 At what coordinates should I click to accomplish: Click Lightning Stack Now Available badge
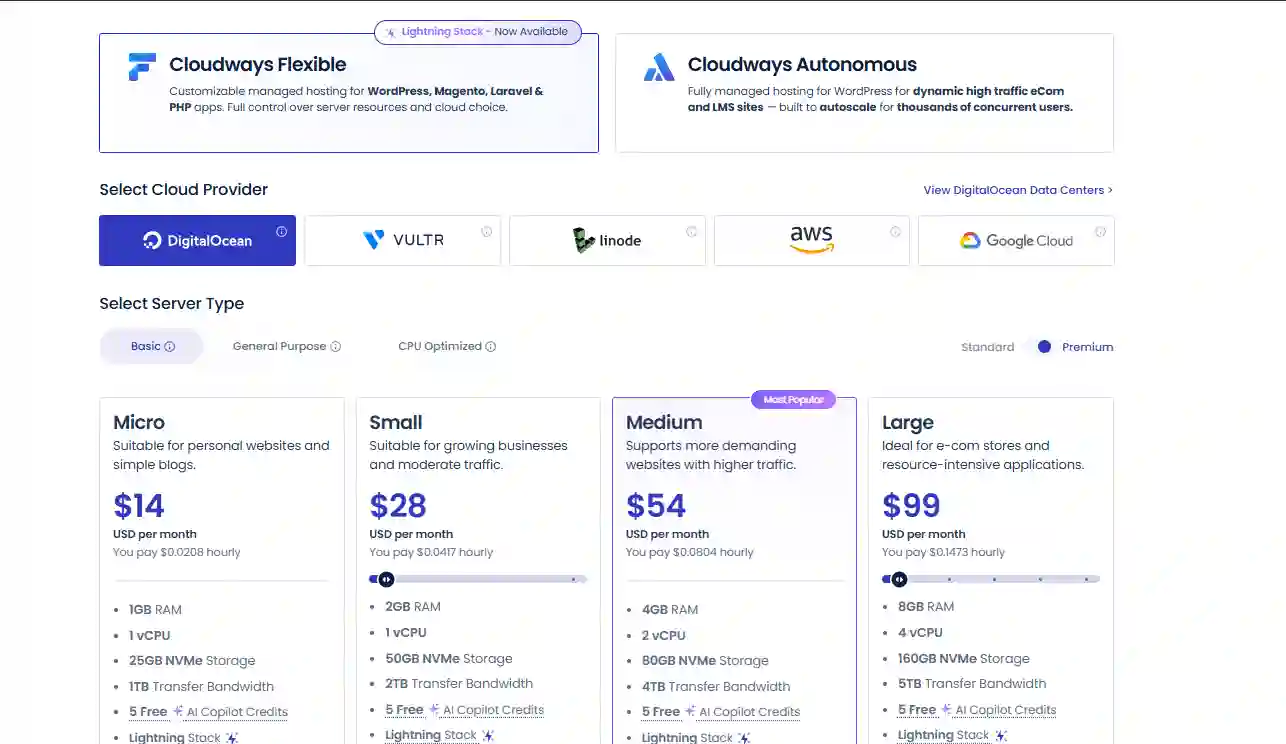pos(477,32)
